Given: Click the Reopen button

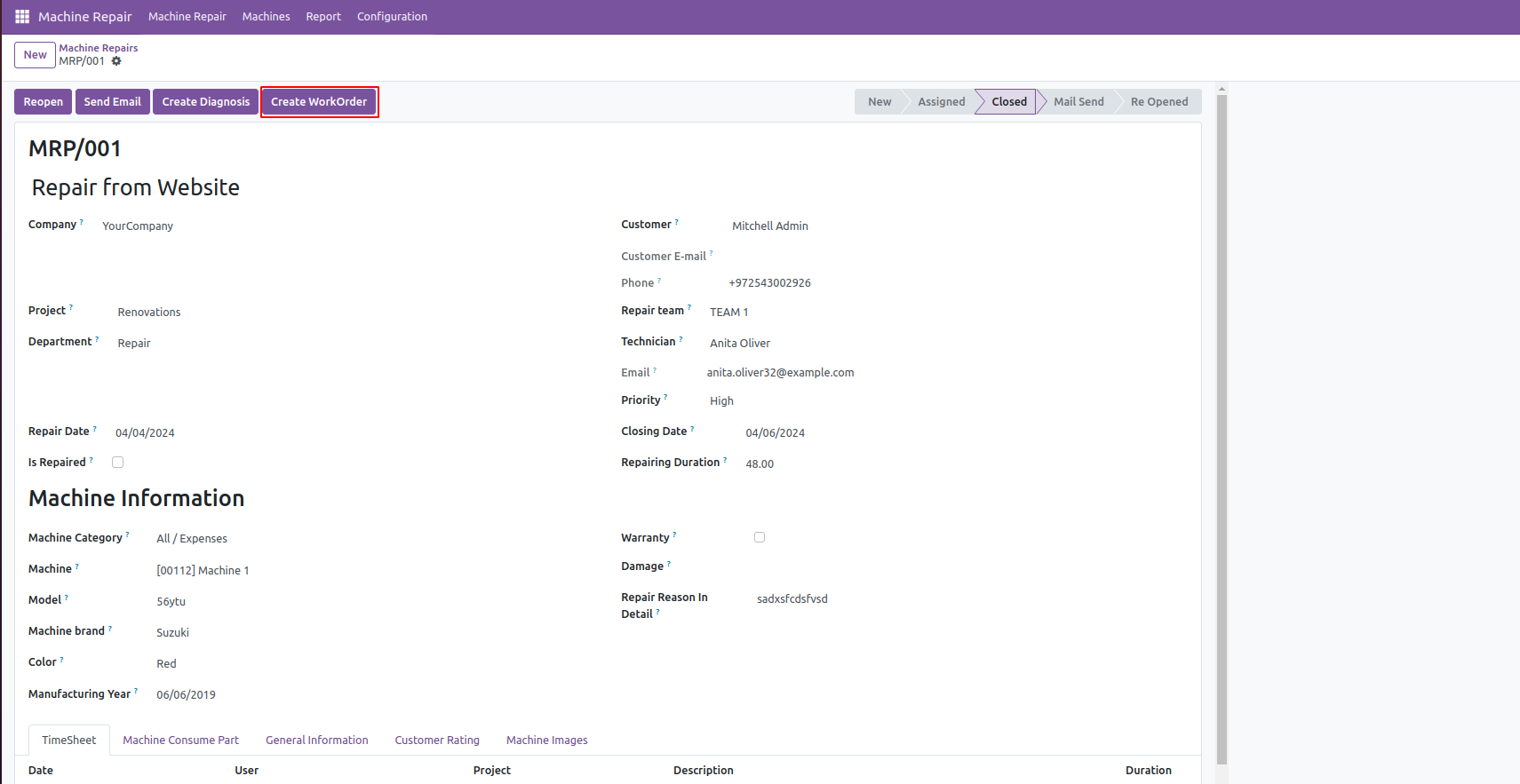Looking at the screenshot, I should [44, 102].
